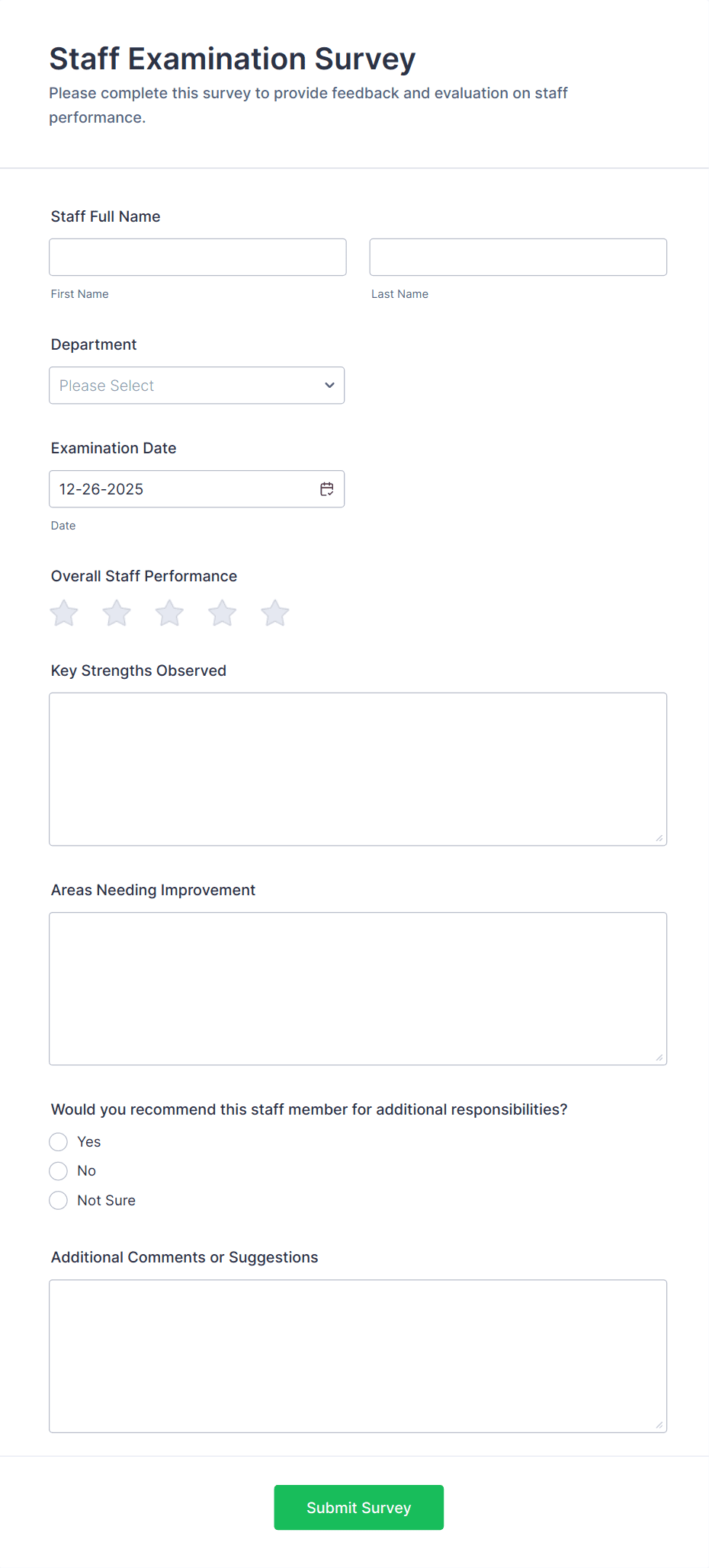Click the Submit Survey button

pos(358,1507)
